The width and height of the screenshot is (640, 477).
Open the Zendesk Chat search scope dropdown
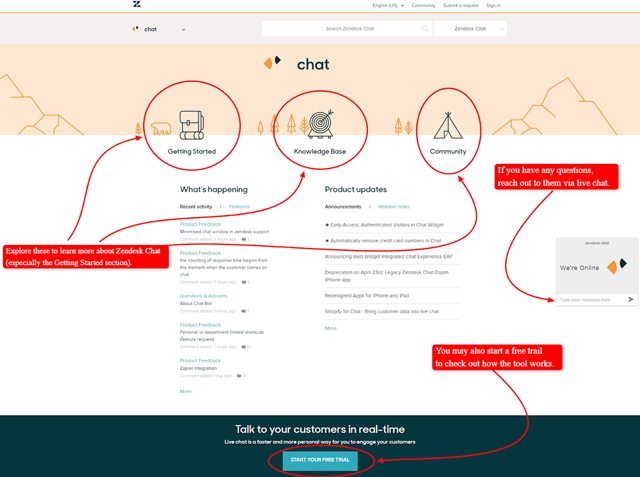(470, 29)
